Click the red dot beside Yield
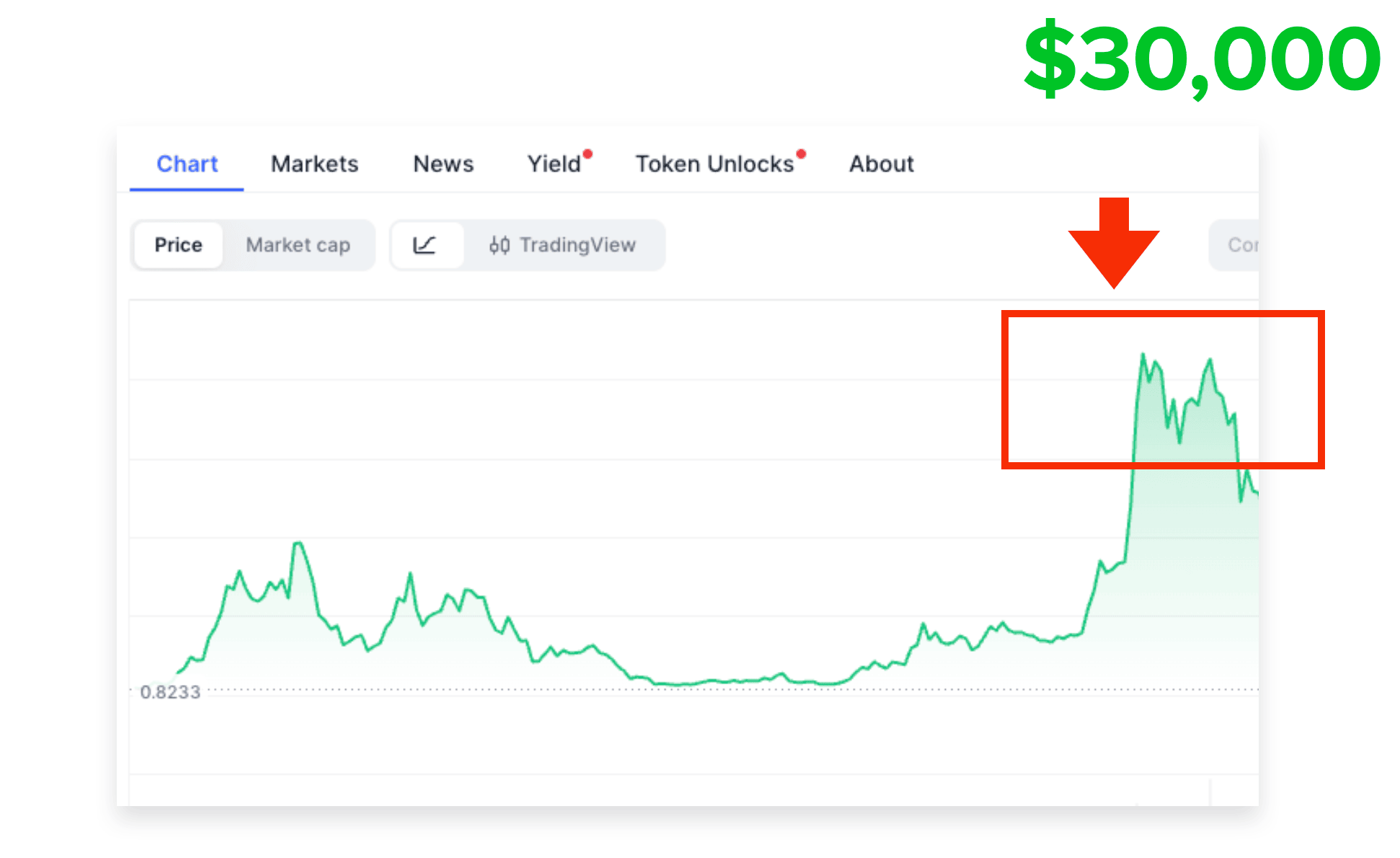 pyautogui.click(x=588, y=154)
